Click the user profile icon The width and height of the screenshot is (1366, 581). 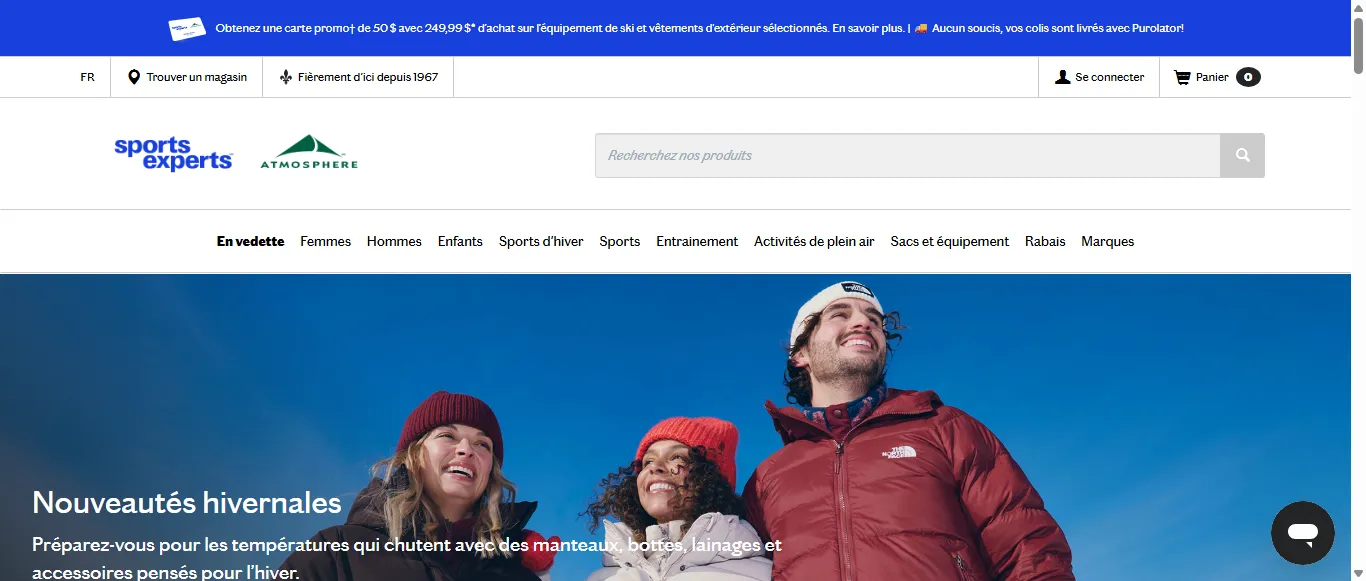pos(1062,77)
